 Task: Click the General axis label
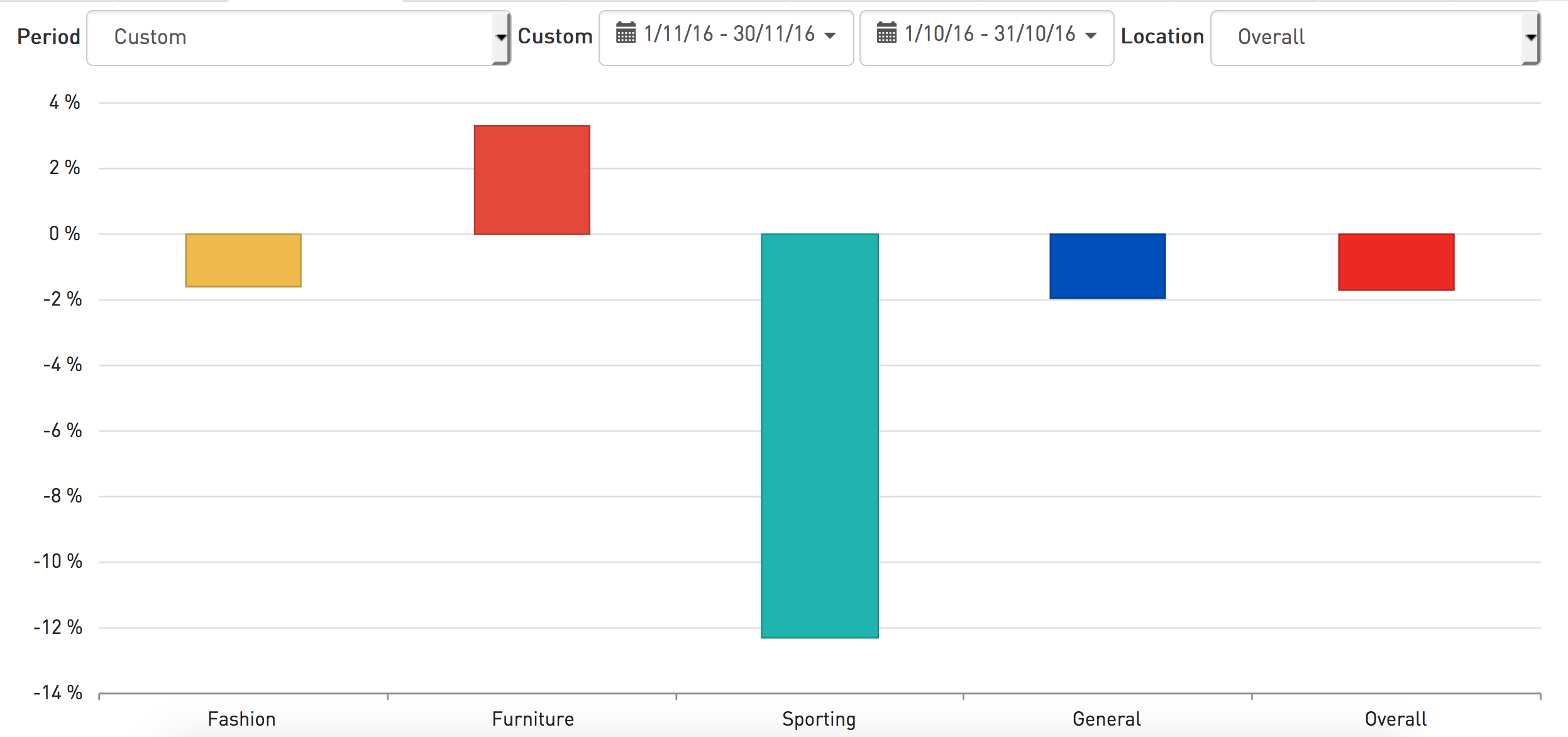click(1107, 719)
